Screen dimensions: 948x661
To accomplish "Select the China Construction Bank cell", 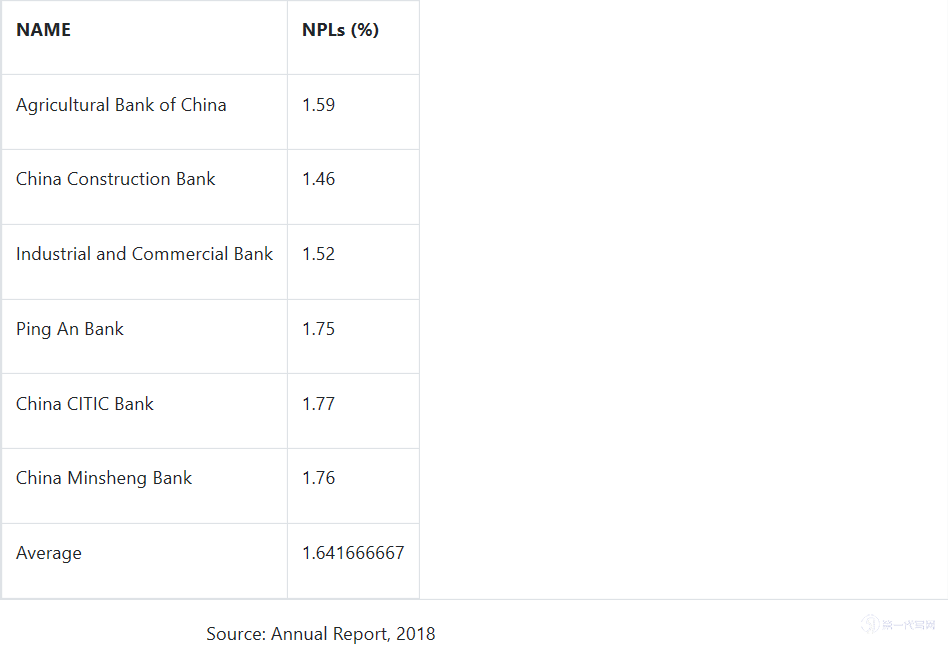I will click(116, 179).
